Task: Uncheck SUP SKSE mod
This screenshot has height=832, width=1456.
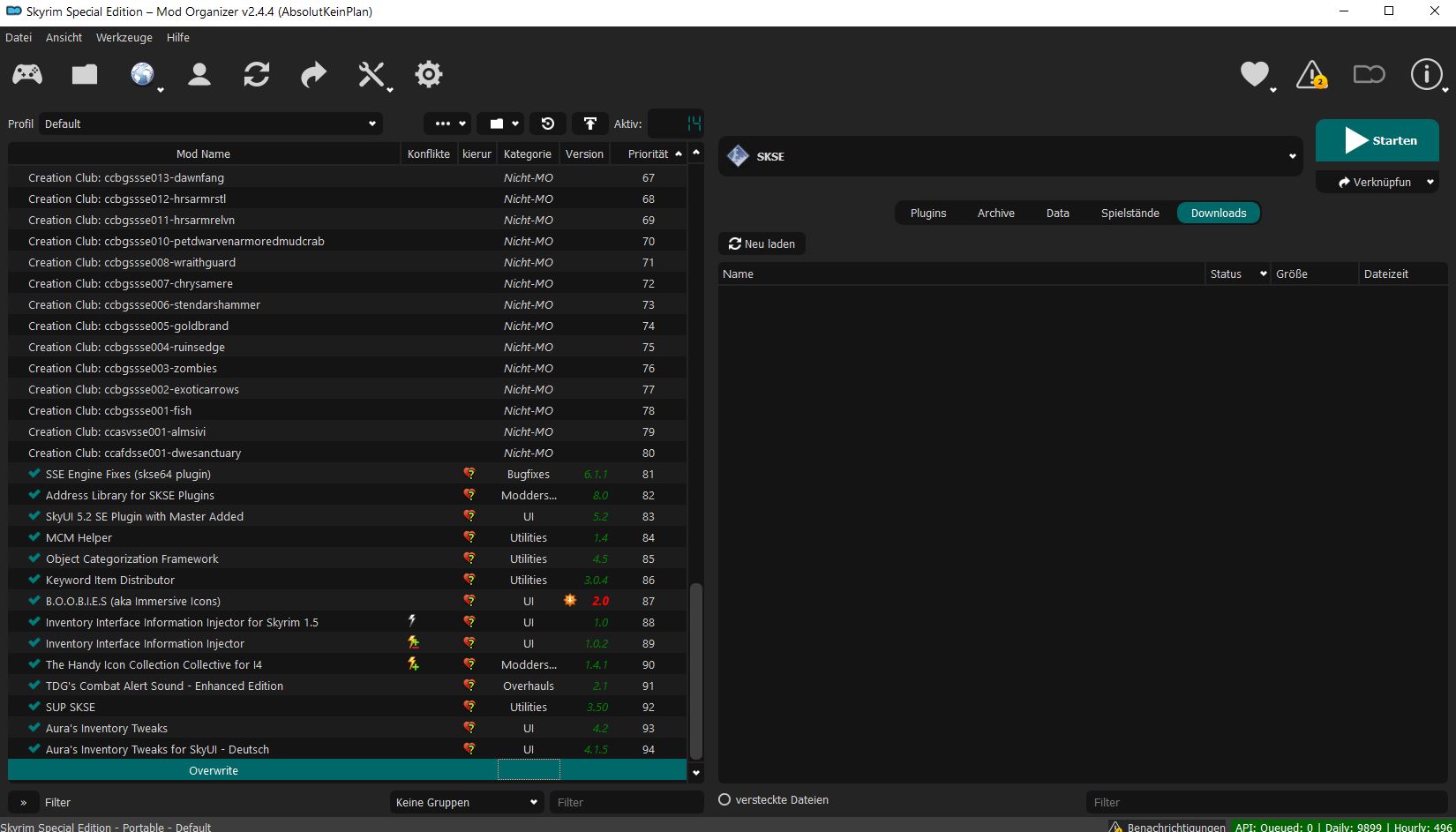Action: point(34,707)
